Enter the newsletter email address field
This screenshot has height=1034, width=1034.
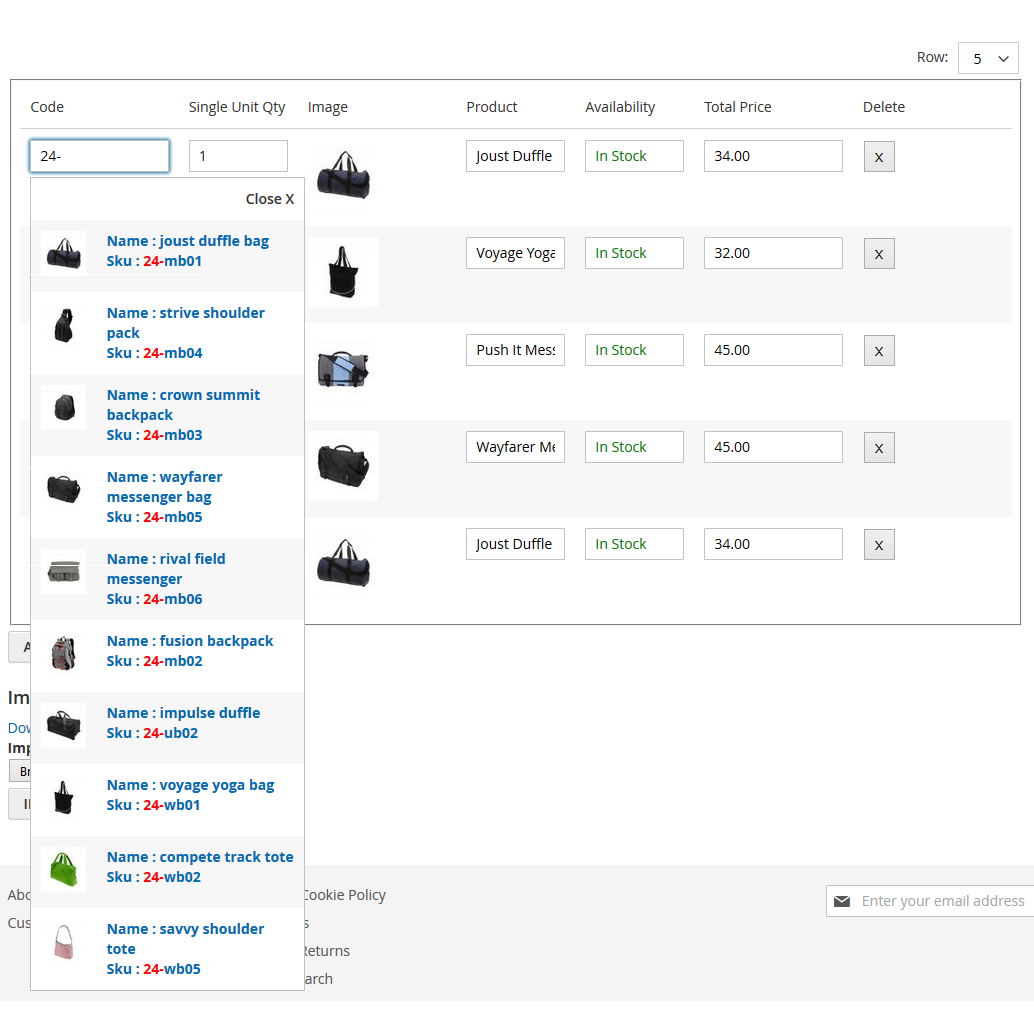[942, 901]
